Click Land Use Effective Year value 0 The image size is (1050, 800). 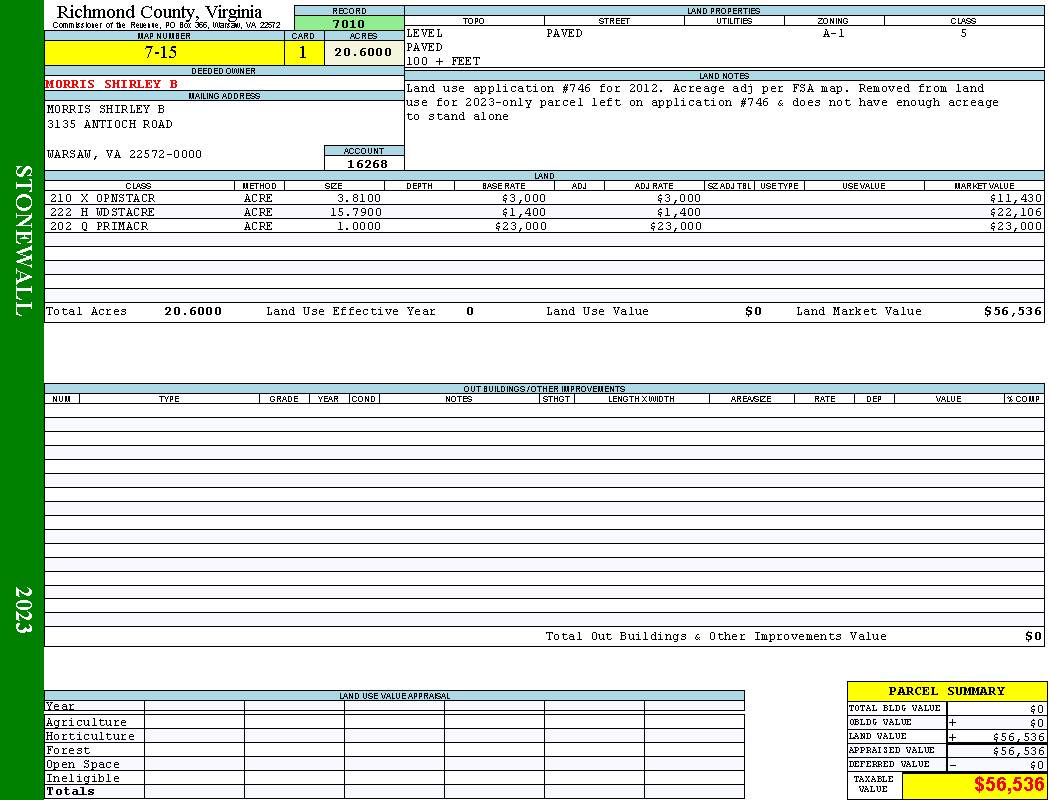[470, 311]
